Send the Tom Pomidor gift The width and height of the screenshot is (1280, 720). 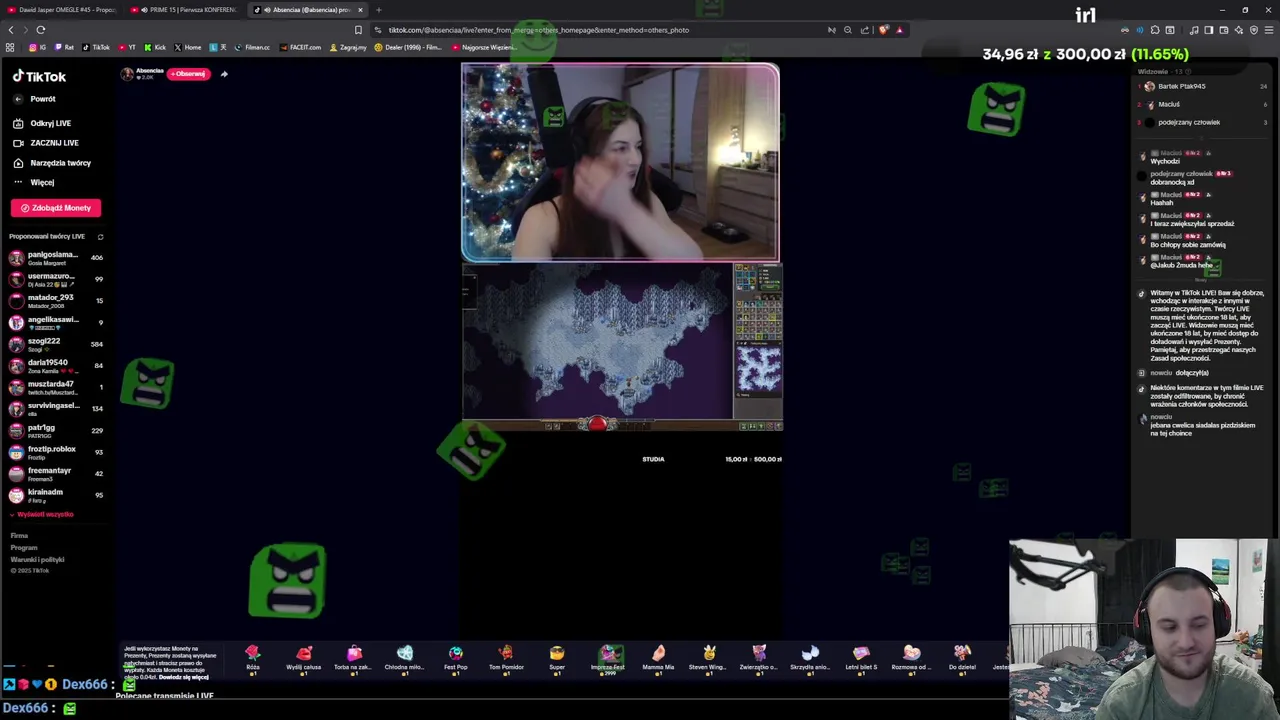pos(506,659)
